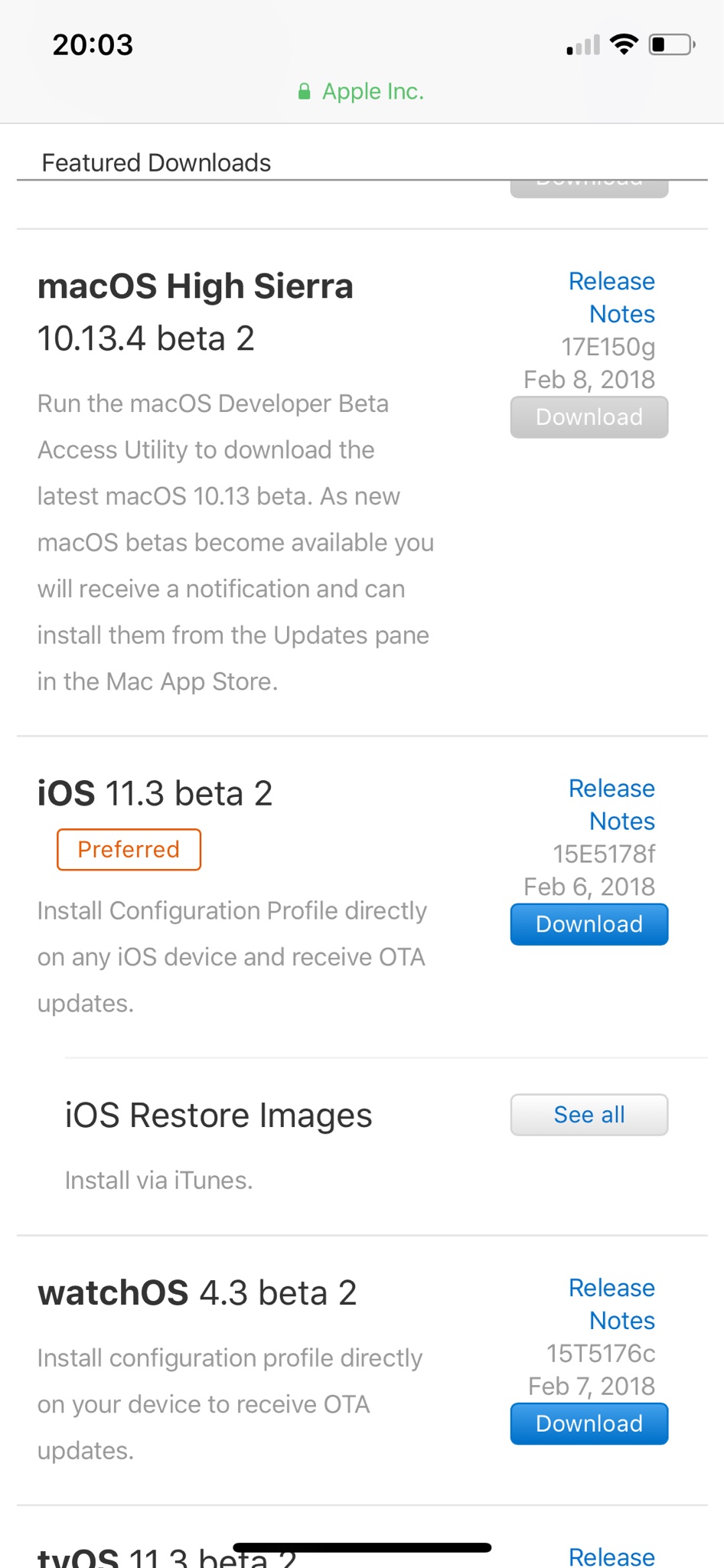Image resolution: width=724 pixels, height=1568 pixels.
Task: Download the watchOS 4.3 beta 2 profile
Action: 589,1424
